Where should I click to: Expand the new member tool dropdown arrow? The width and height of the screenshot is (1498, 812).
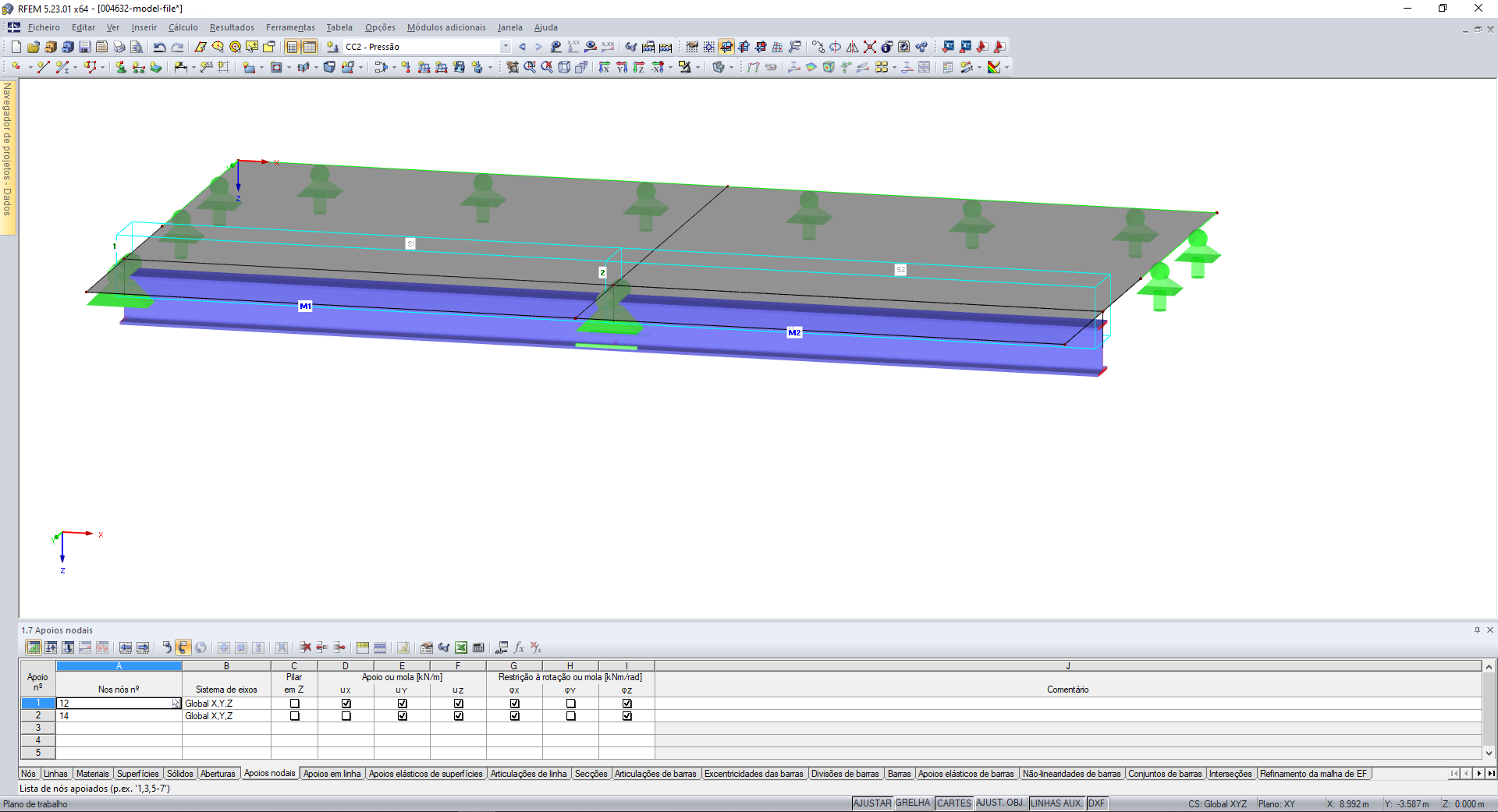click(76, 68)
